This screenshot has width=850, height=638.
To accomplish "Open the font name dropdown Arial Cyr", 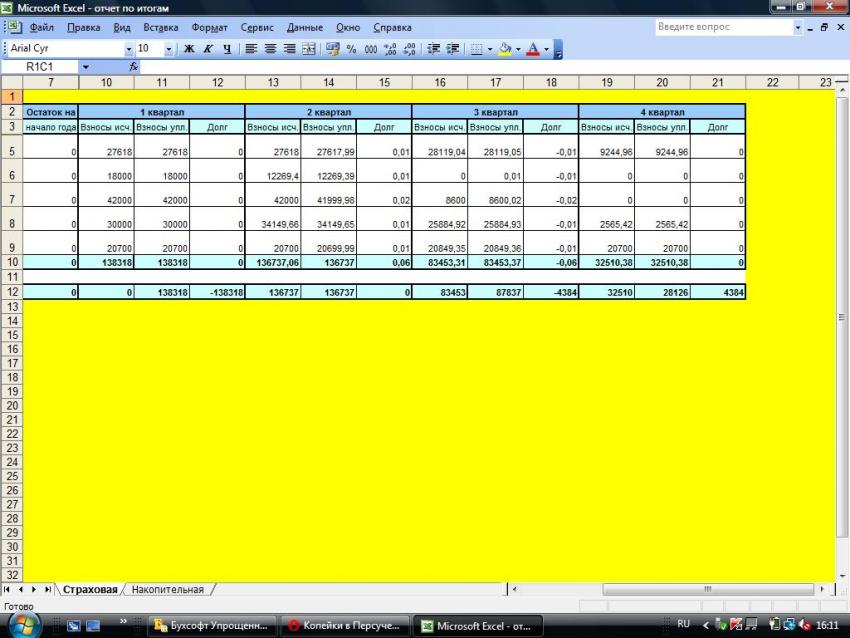I will pos(128,48).
